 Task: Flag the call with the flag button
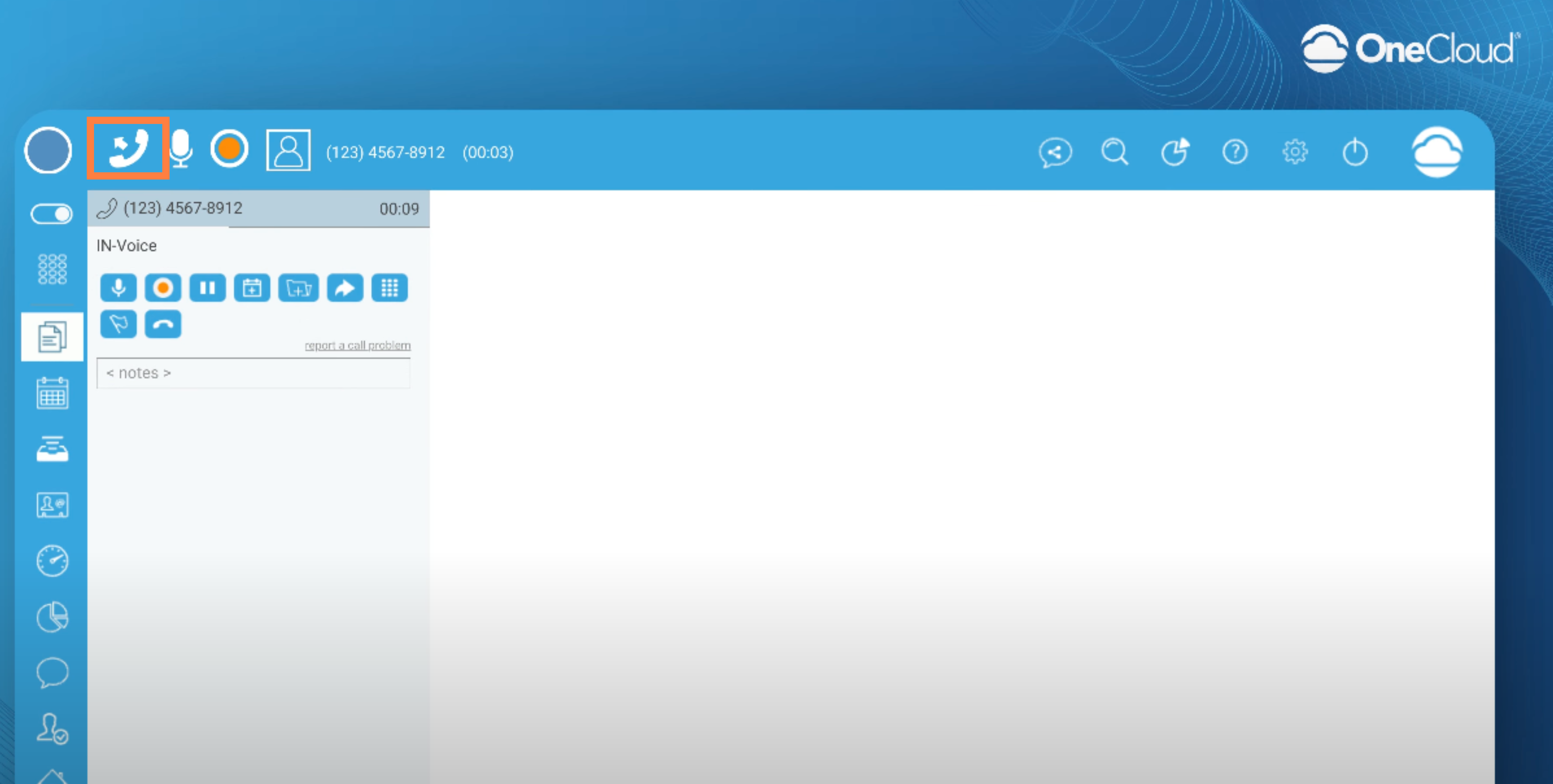coord(118,324)
